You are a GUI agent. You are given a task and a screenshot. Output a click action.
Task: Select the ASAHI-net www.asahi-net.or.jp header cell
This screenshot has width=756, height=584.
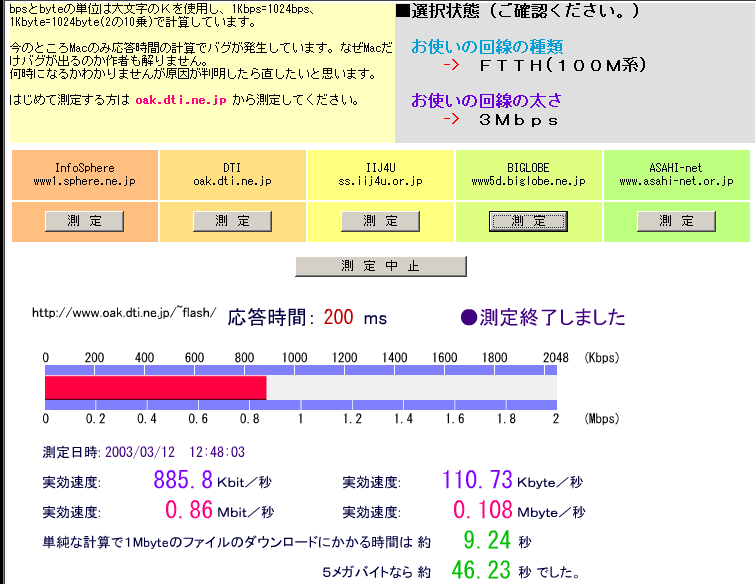pos(676,175)
